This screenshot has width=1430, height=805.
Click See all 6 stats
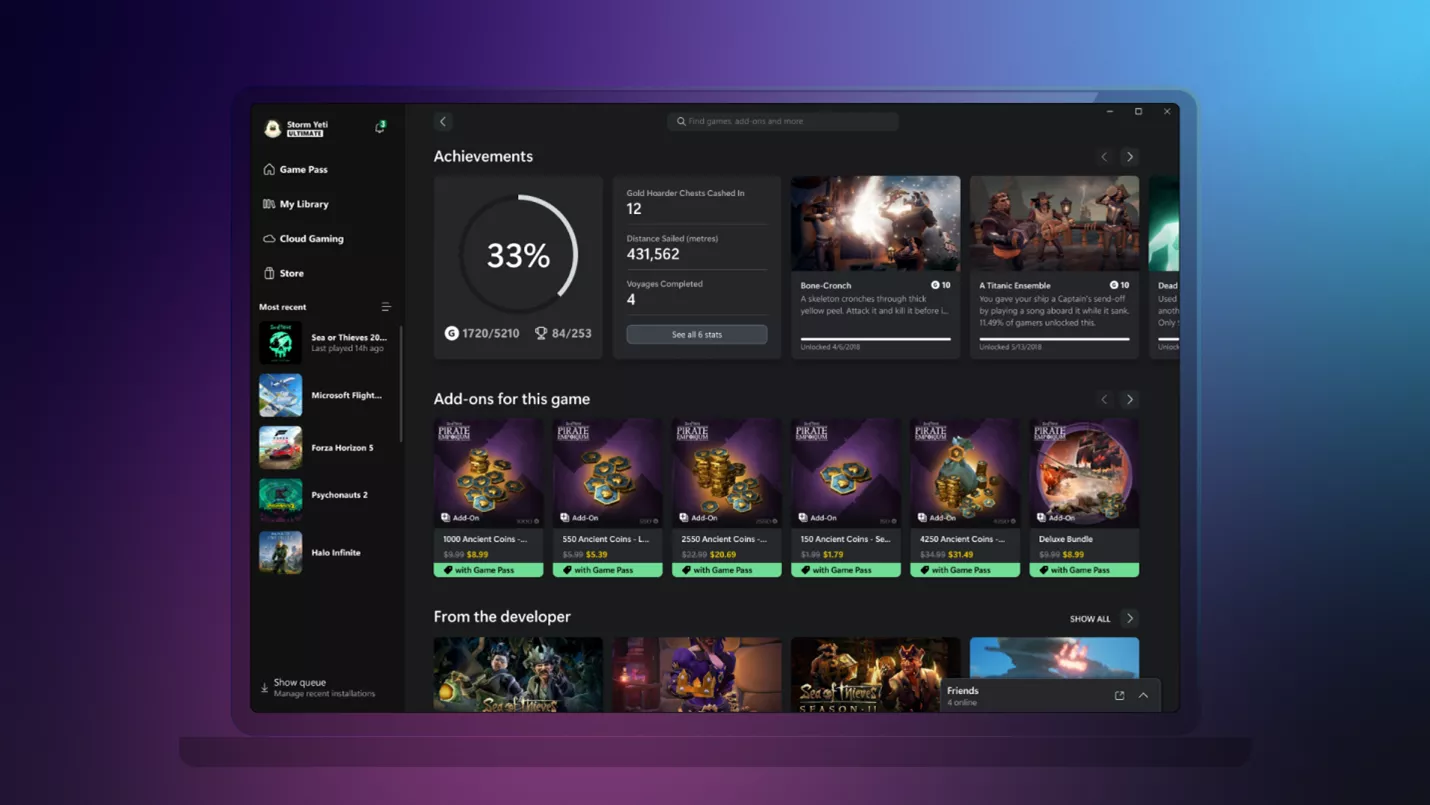696,334
